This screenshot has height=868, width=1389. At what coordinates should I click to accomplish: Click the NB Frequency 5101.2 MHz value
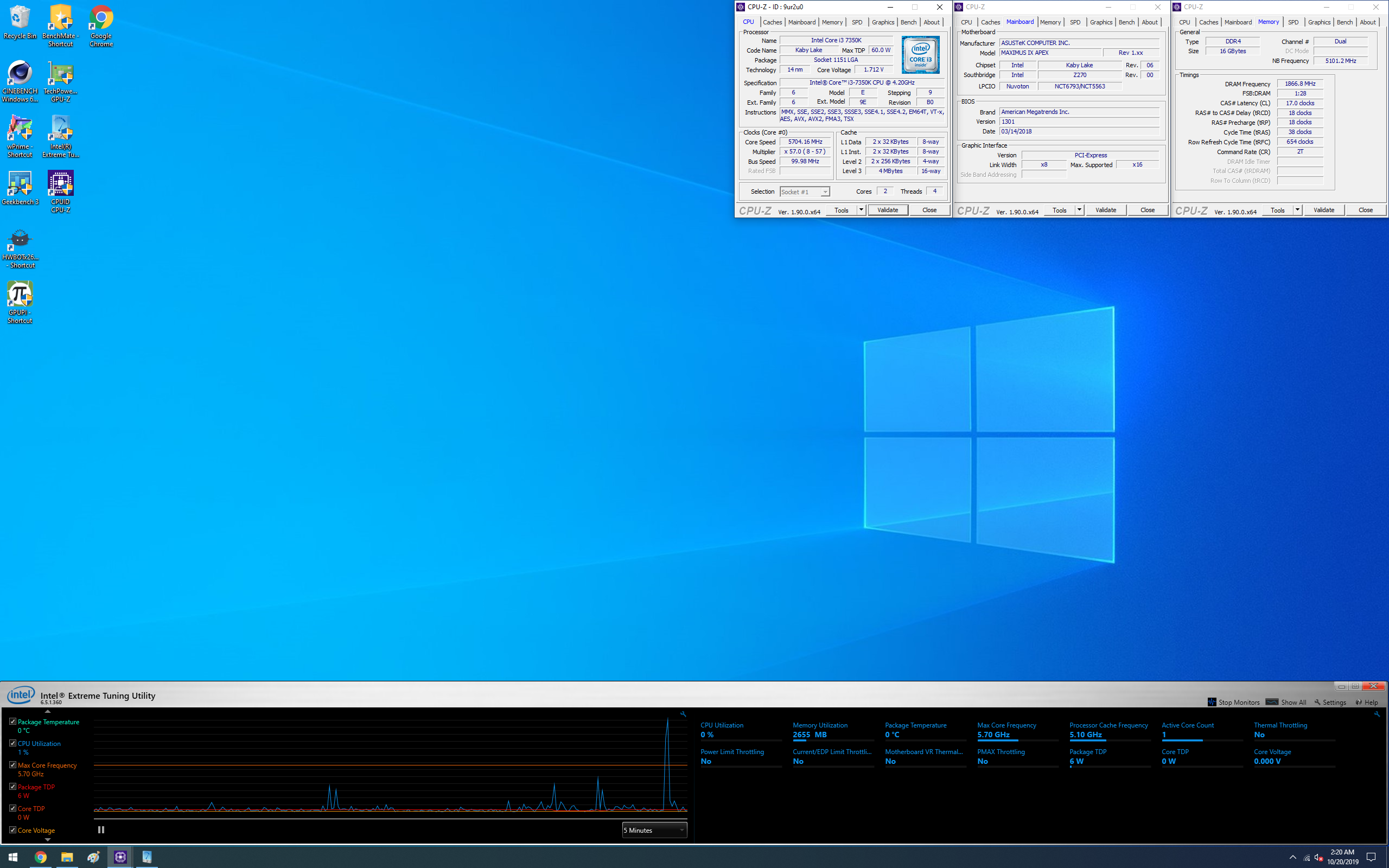click(1341, 61)
